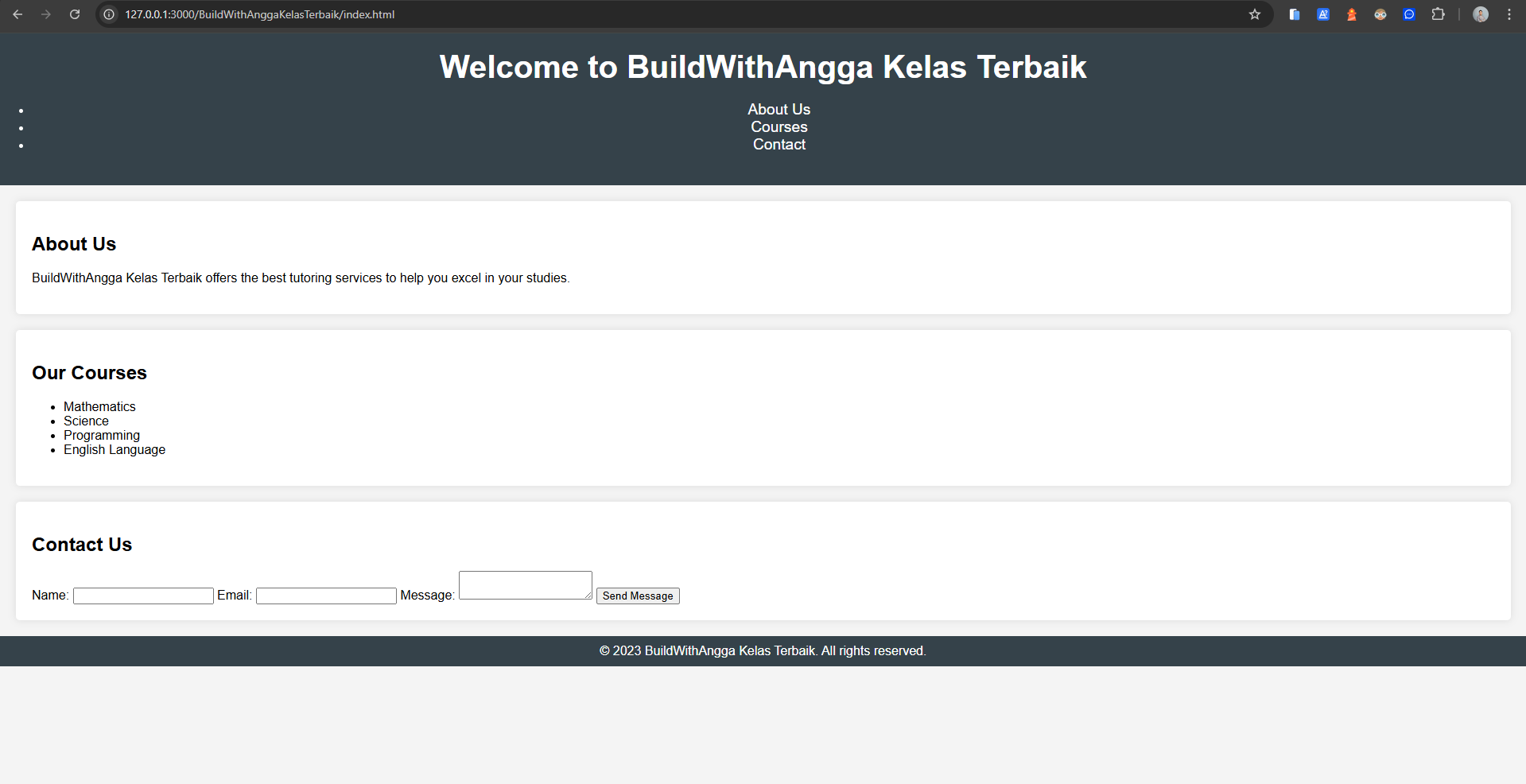
Task: Open the Contact nav link
Action: tap(779, 145)
